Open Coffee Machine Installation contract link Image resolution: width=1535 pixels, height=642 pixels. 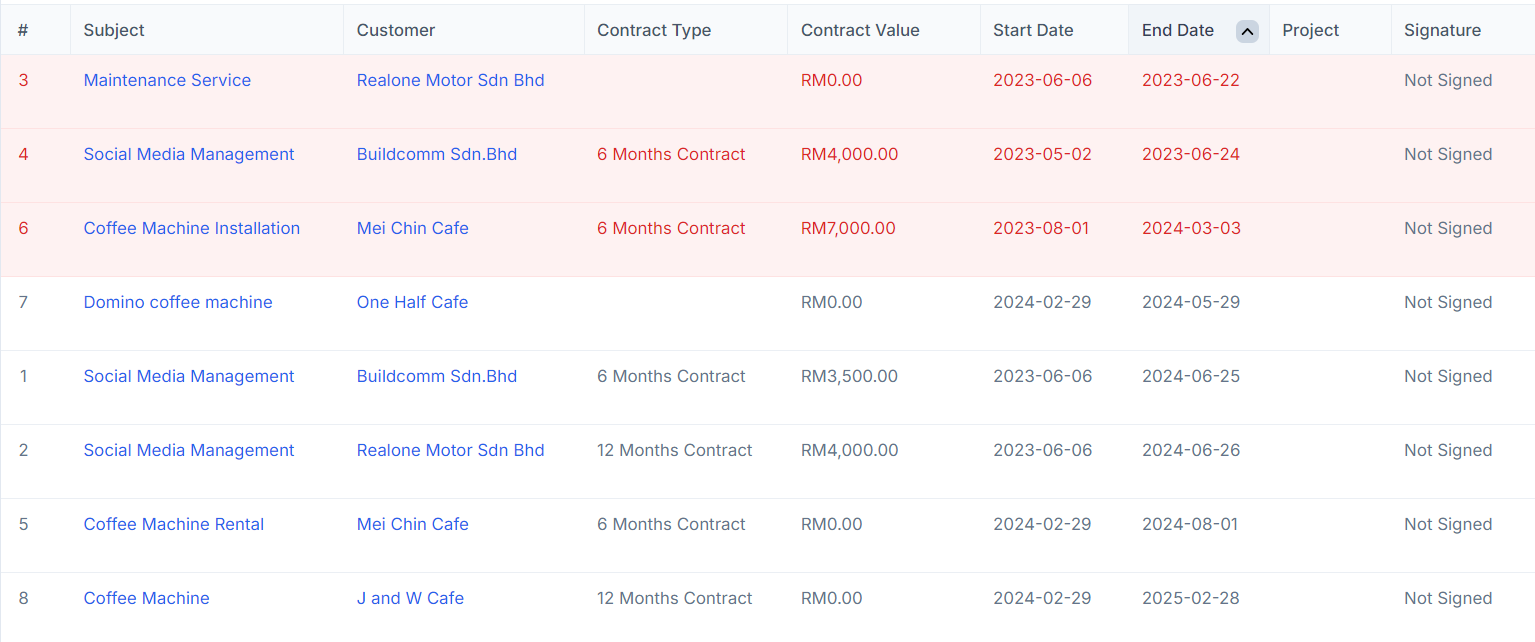coord(192,228)
